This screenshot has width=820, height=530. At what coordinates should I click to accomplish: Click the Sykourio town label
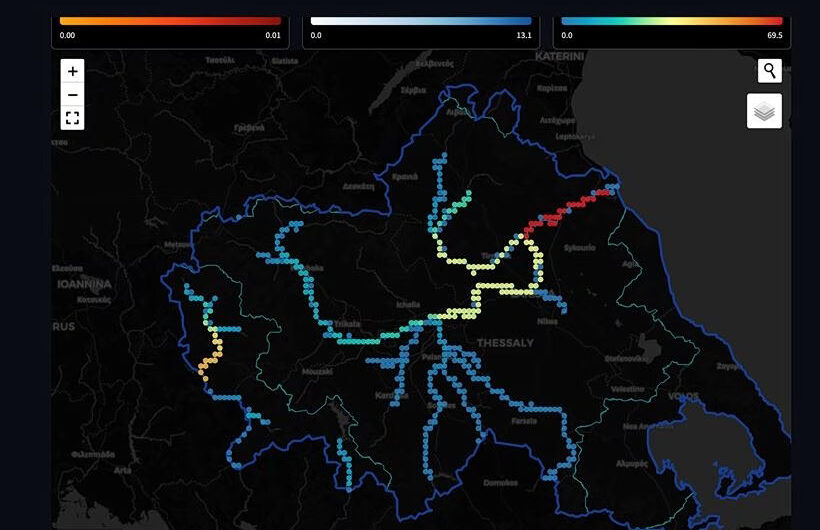[580, 246]
